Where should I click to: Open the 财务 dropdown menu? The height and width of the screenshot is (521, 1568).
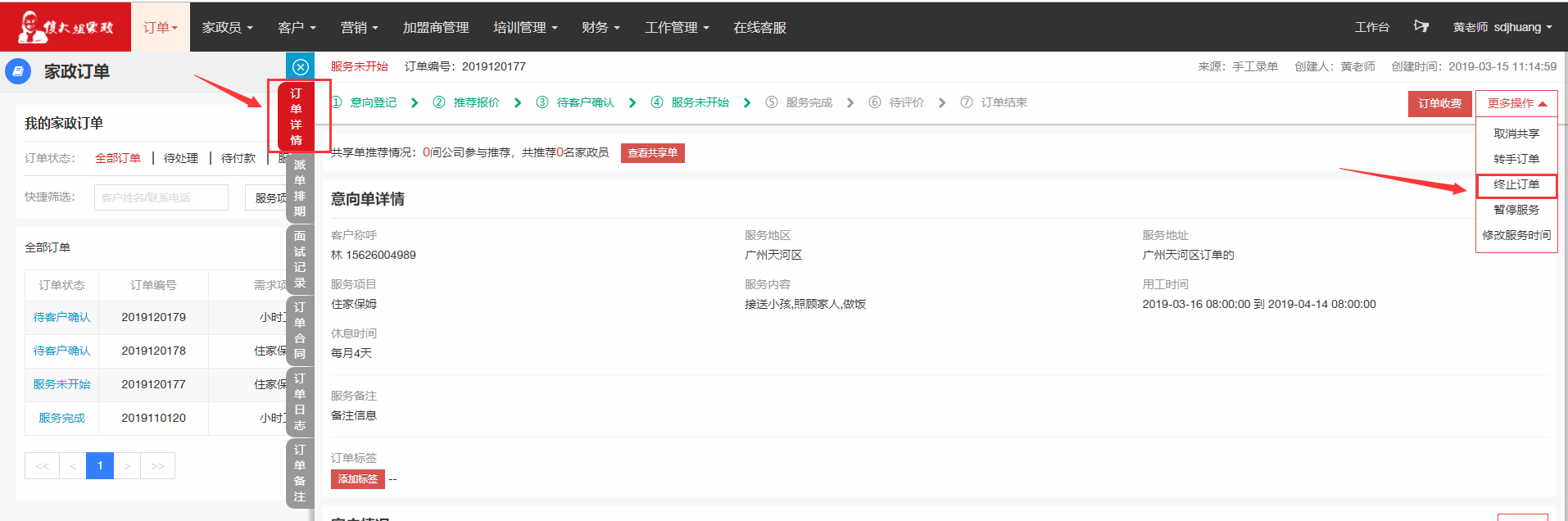pos(600,27)
